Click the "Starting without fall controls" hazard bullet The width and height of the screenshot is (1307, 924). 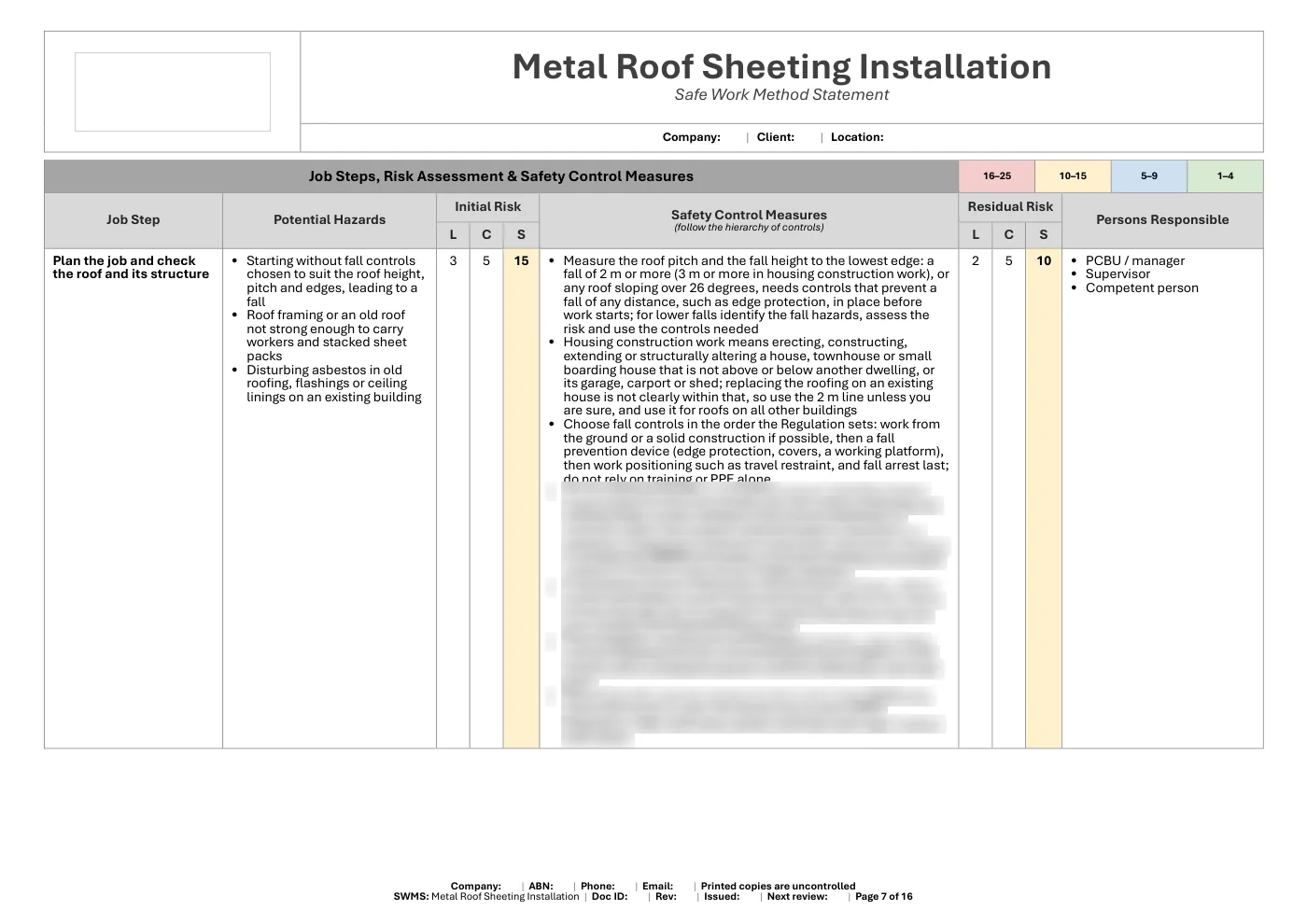334,281
